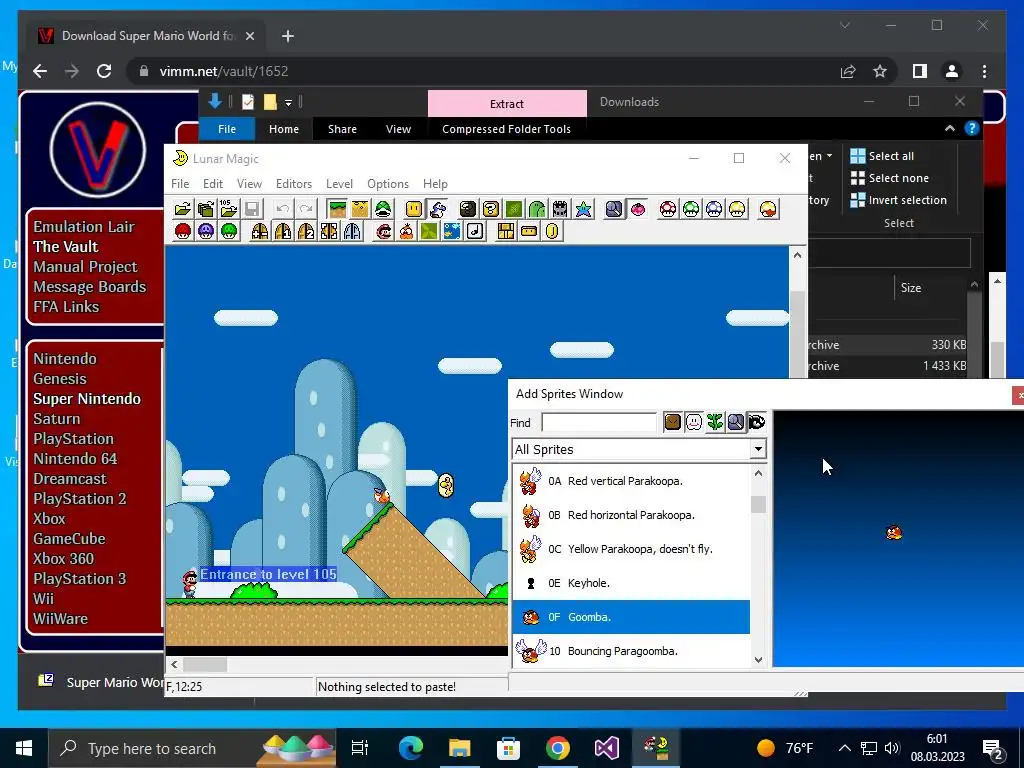Click Select all in Explorer ribbon
This screenshot has height=768, width=1024.
point(882,156)
